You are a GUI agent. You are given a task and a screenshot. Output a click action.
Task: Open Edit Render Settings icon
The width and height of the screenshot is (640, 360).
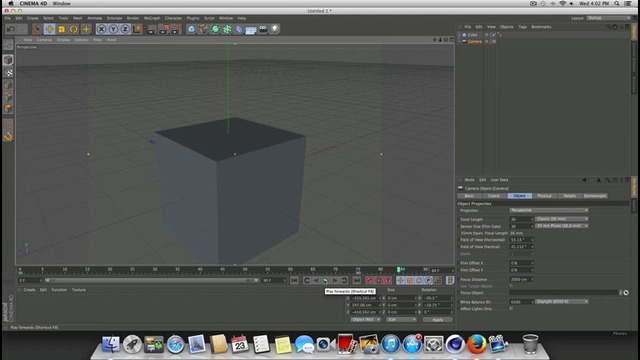(176, 29)
